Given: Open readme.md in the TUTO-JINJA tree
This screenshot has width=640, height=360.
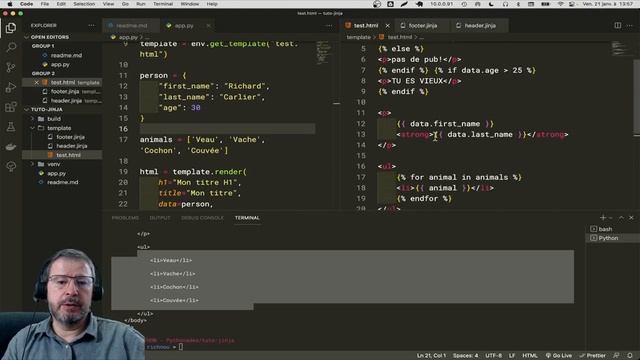Looking at the screenshot, I should tap(62, 182).
